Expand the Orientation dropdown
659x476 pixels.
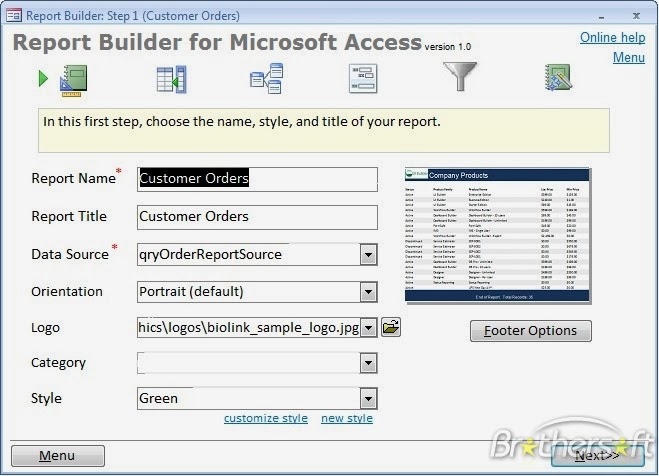(368, 292)
